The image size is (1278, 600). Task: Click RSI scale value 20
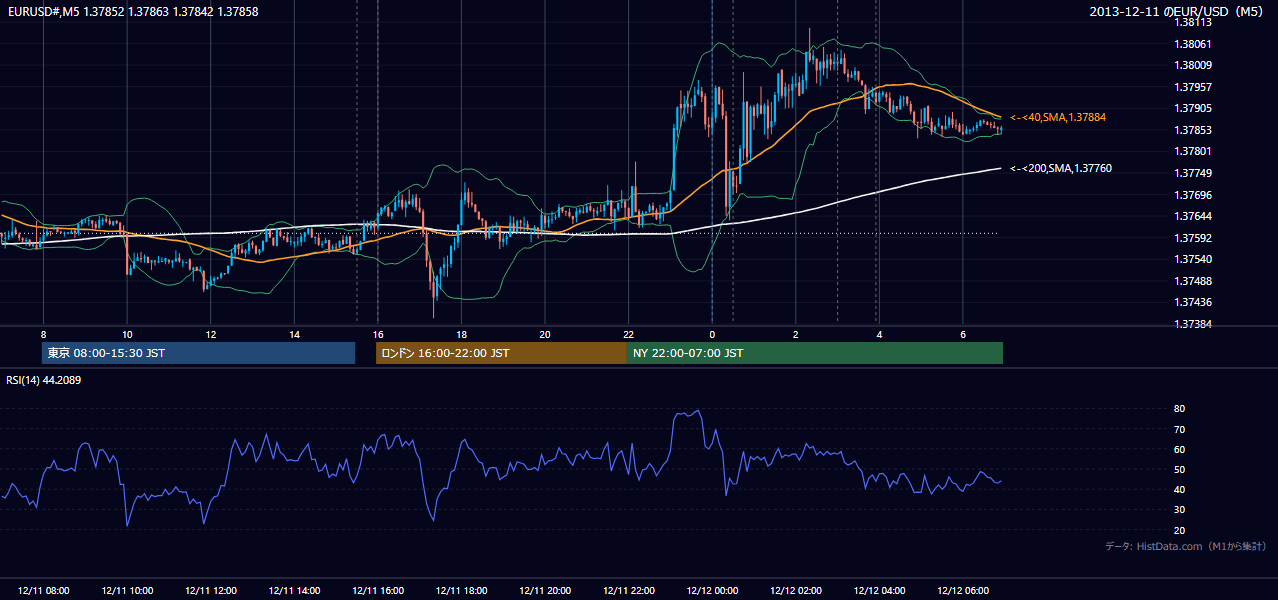point(1179,530)
